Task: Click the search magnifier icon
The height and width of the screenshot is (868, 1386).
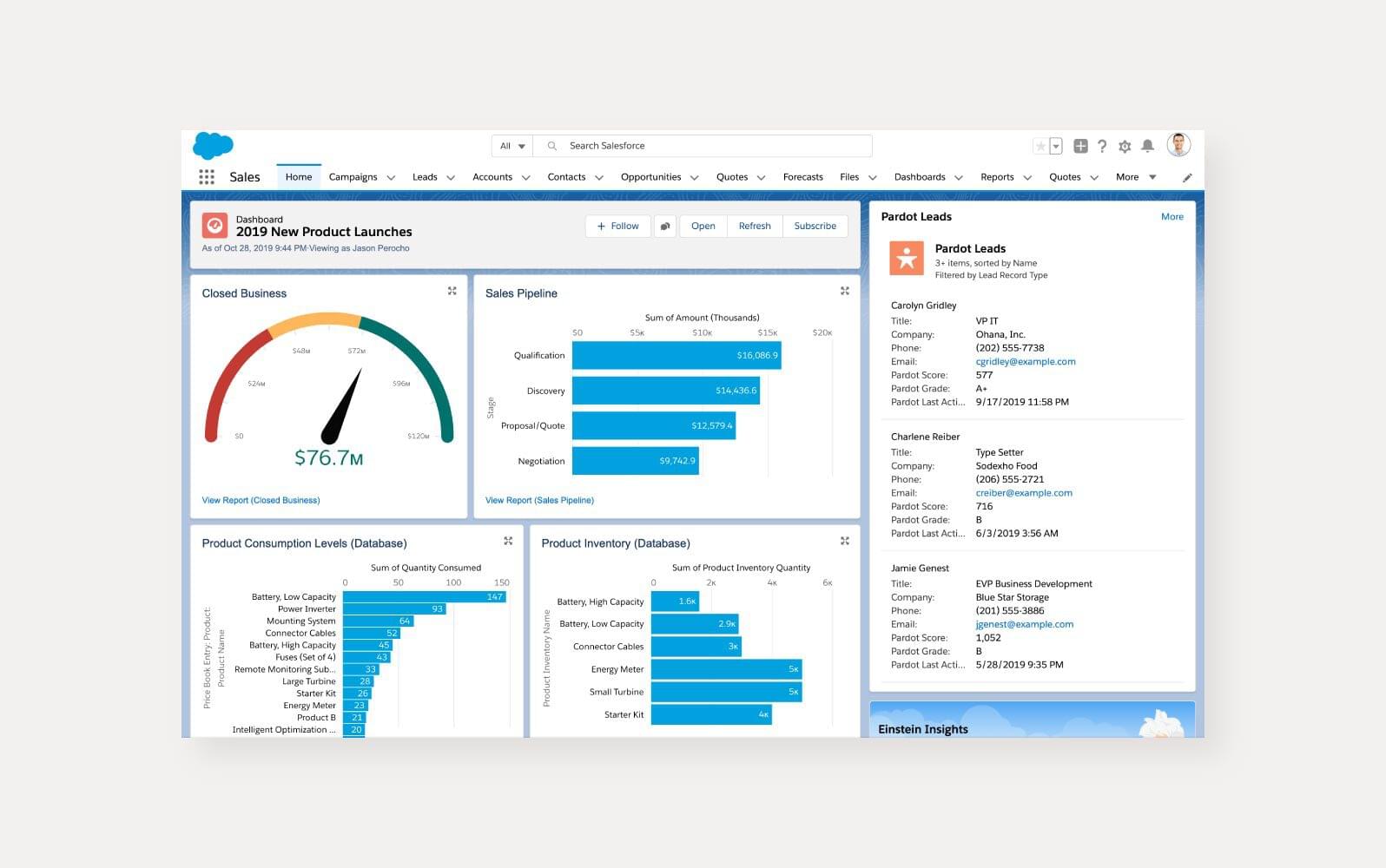Action: [551, 146]
